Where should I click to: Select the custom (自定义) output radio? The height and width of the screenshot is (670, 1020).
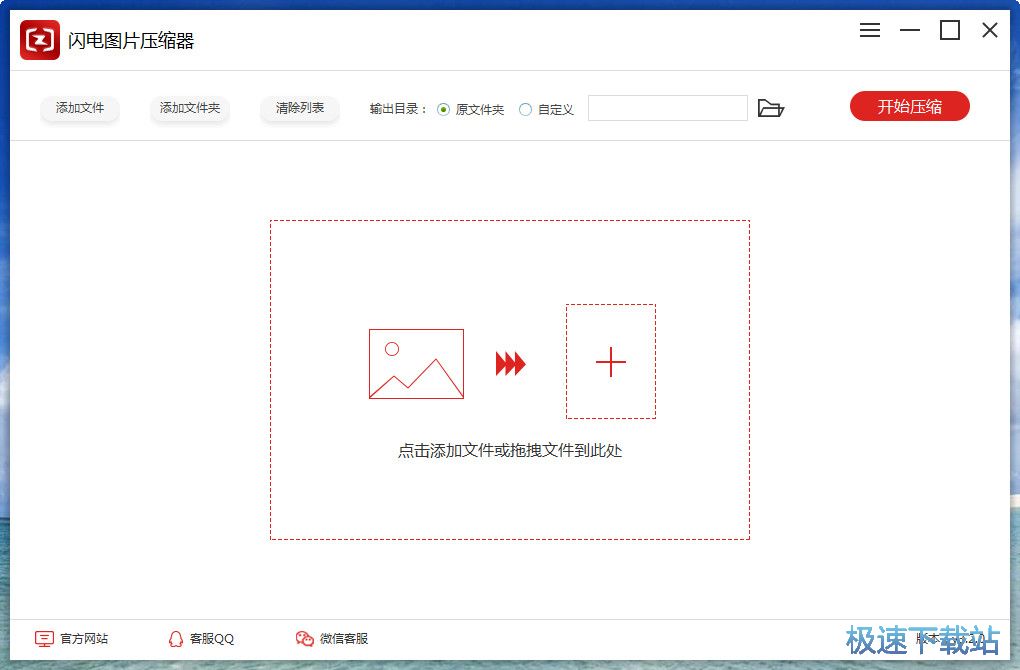pyautogui.click(x=526, y=110)
